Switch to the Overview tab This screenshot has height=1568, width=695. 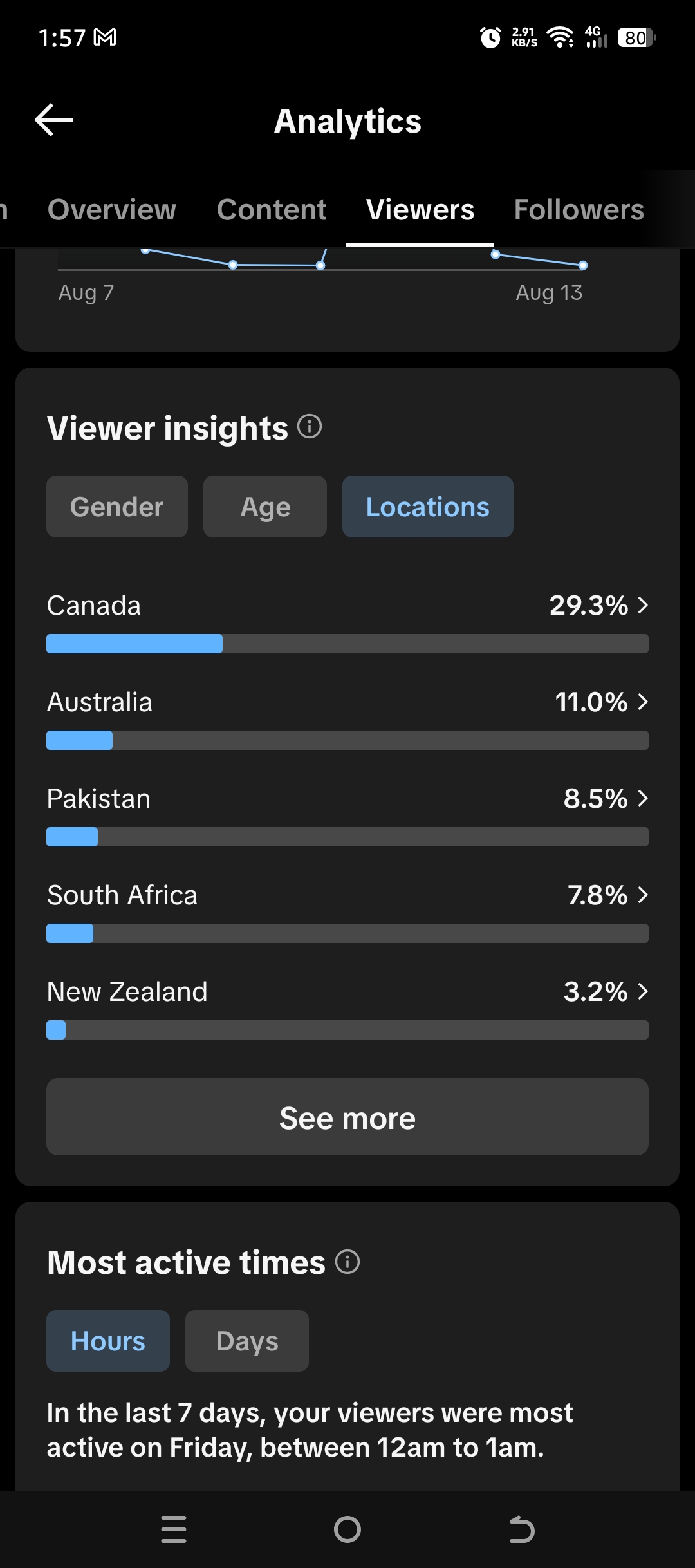click(112, 210)
